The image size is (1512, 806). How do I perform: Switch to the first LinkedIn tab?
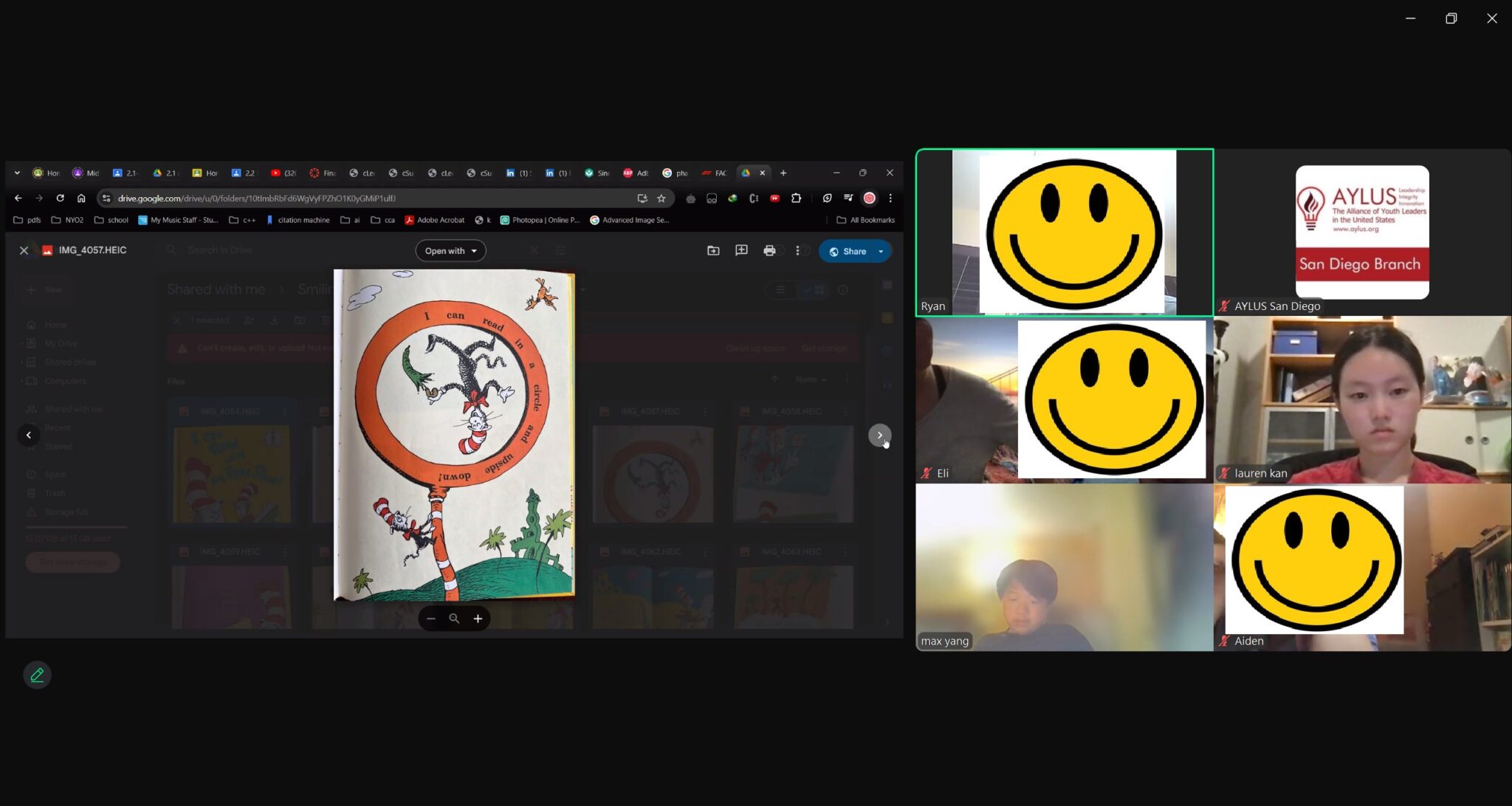pyautogui.click(x=518, y=173)
